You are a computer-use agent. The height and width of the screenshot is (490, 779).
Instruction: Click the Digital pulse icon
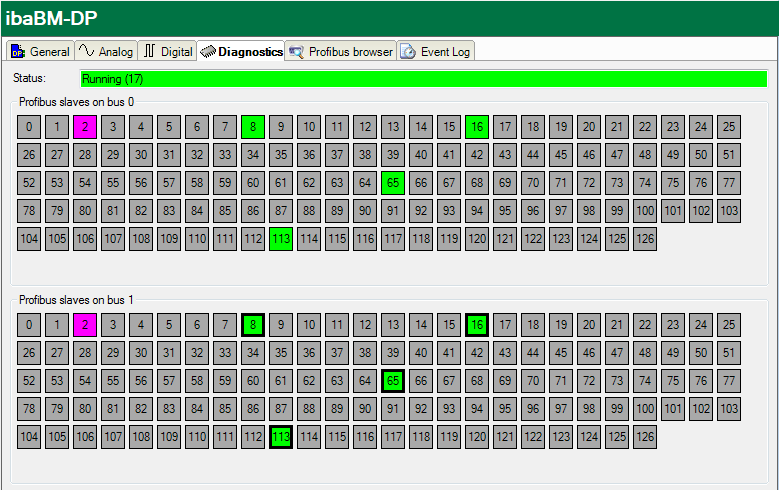(x=150, y=51)
